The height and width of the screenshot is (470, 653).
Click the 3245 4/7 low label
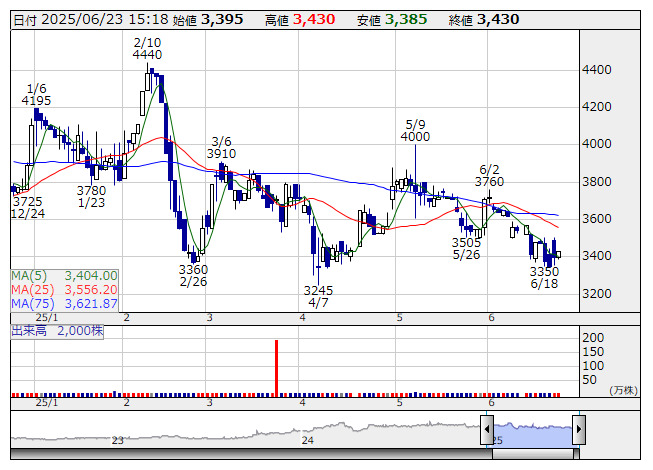(x=318, y=296)
